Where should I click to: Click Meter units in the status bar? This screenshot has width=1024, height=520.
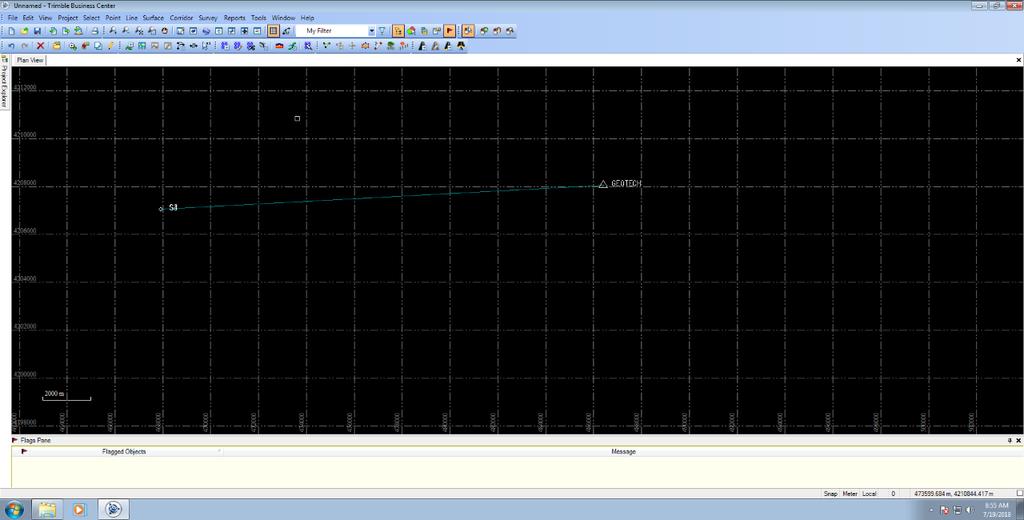pyautogui.click(x=850, y=494)
